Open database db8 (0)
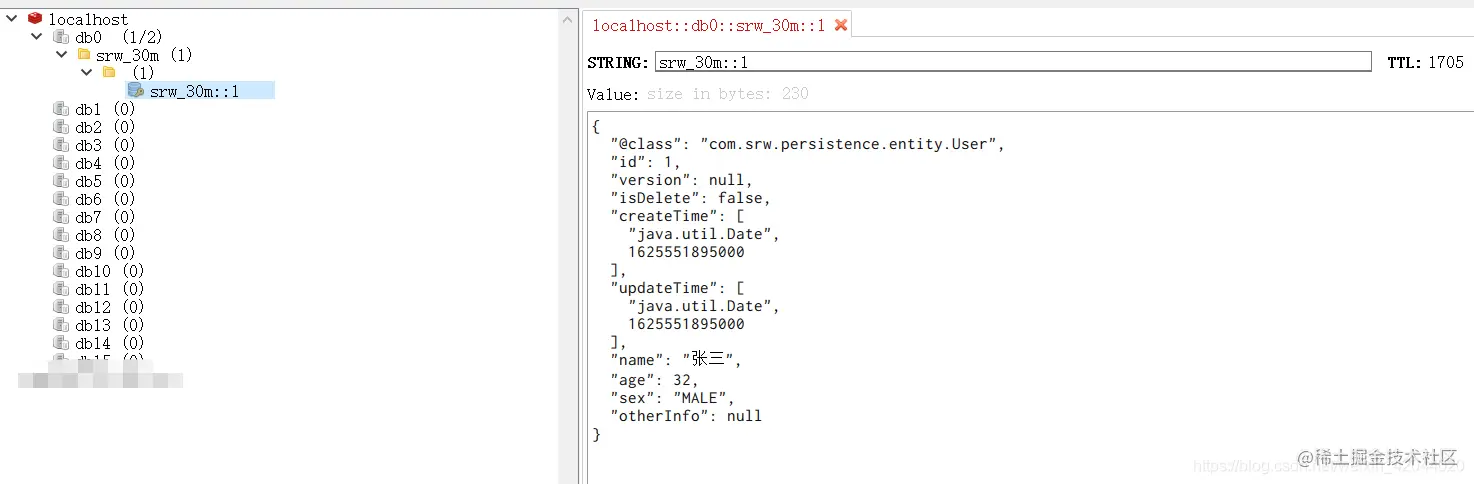The height and width of the screenshot is (484, 1474). coord(105,235)
